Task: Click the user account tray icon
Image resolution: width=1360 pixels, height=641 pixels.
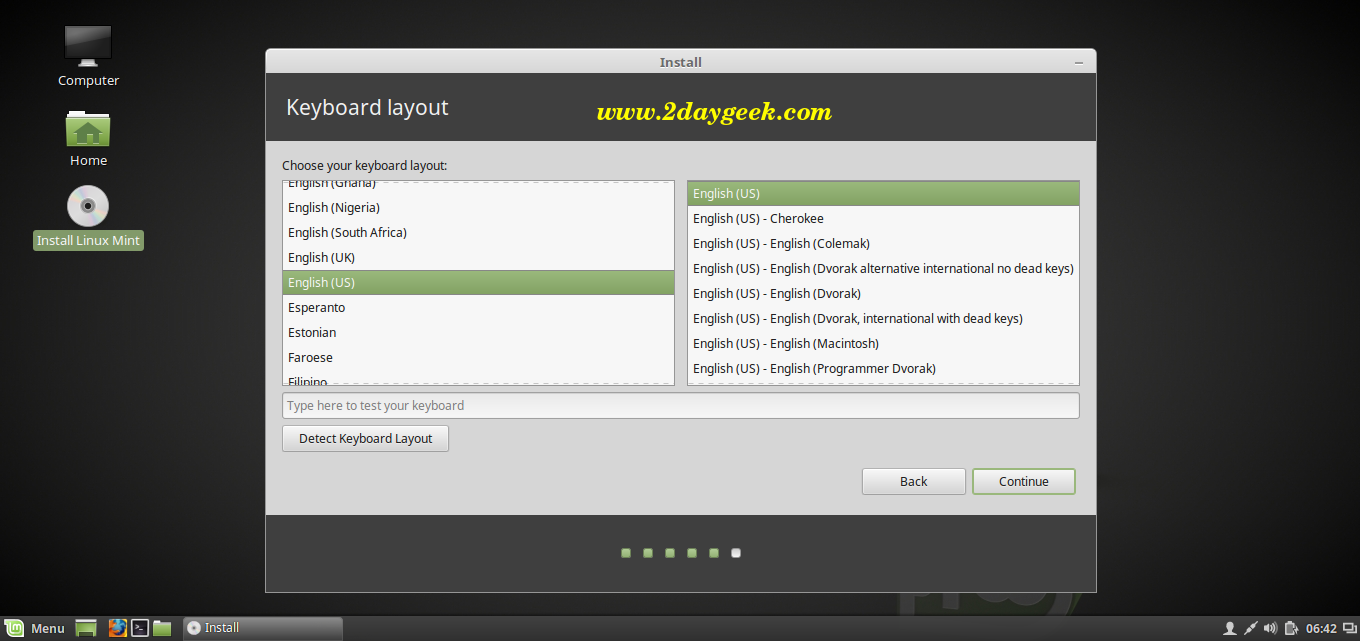Action: (1230, 628)
